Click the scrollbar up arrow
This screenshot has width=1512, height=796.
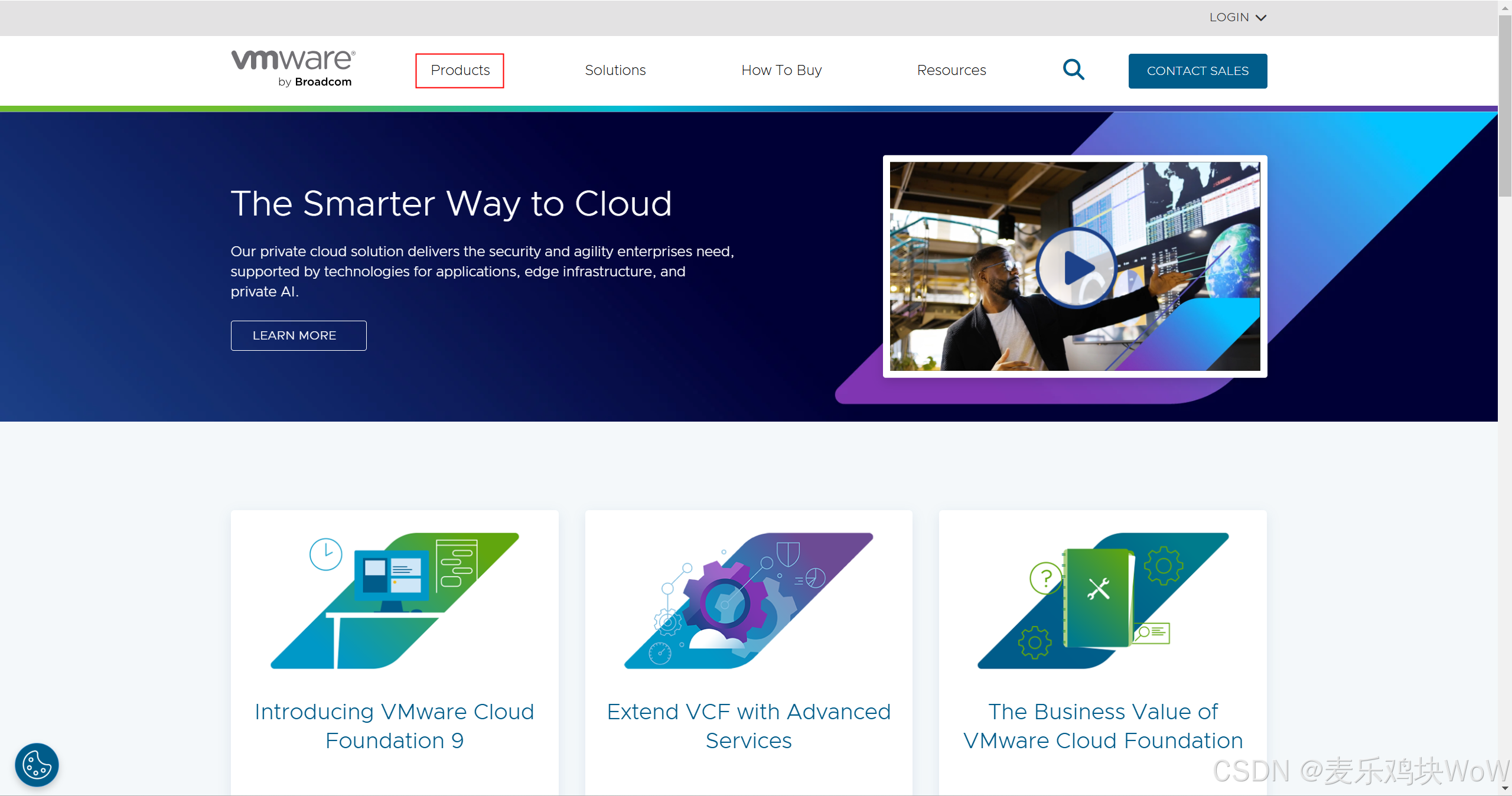pos(1505,8)
